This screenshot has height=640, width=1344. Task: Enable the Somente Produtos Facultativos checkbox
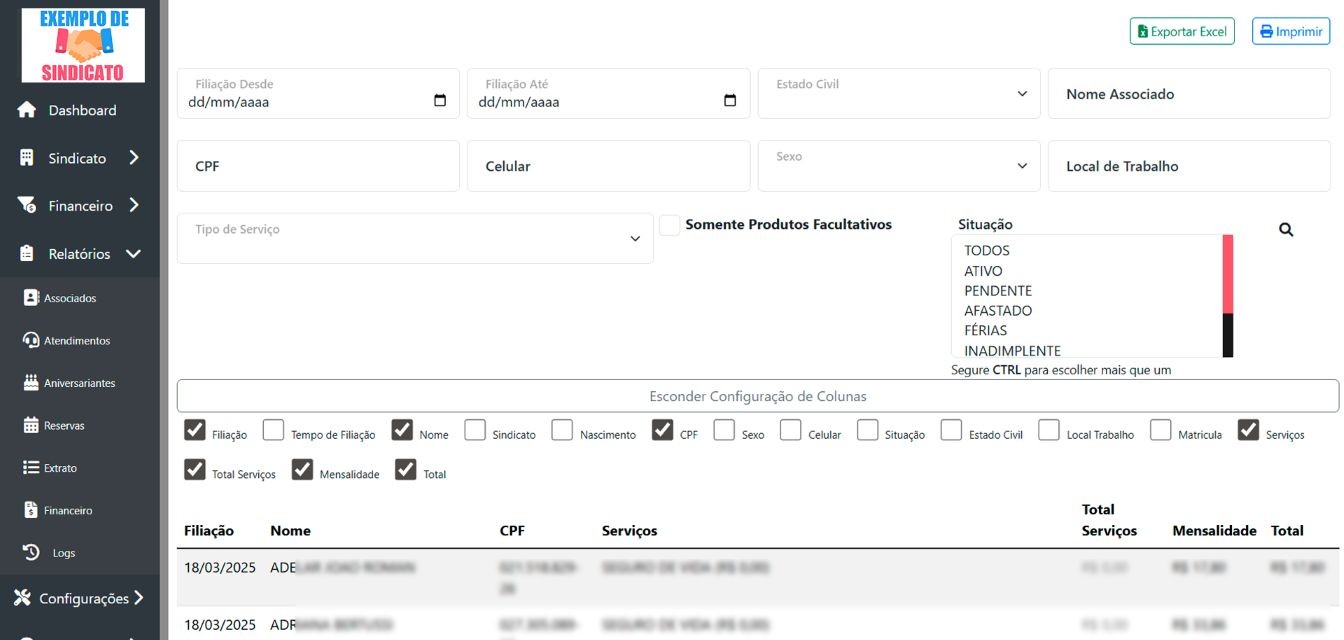coord(668,225)
